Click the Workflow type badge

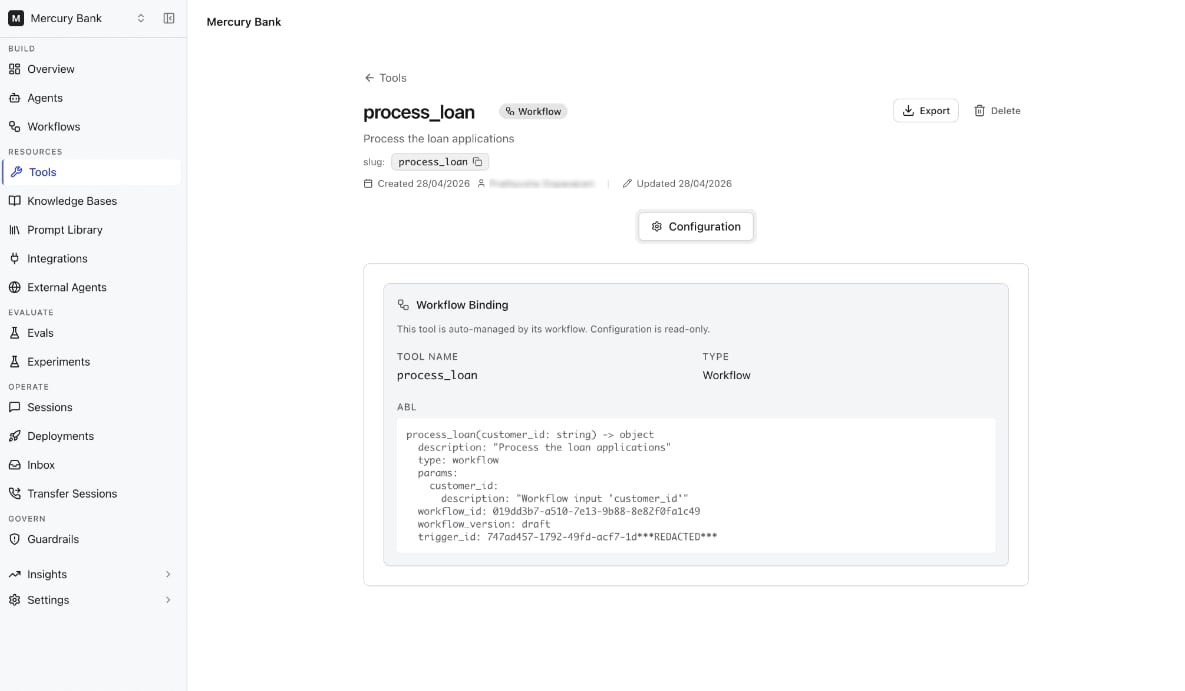click(x=533, y=111)
